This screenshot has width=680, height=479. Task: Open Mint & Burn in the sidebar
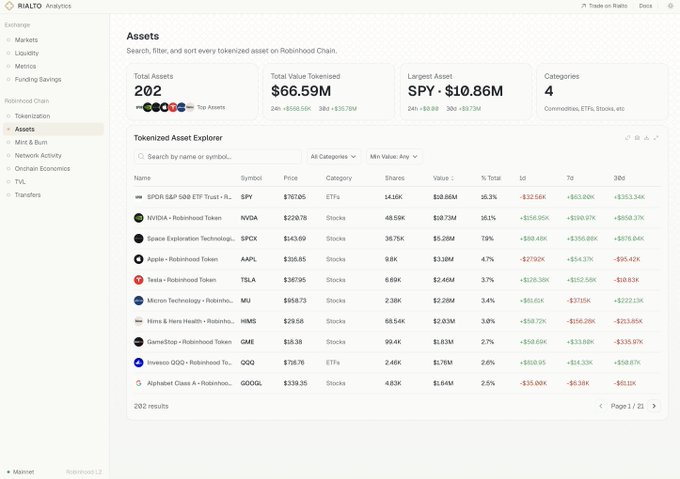[31, 142]
